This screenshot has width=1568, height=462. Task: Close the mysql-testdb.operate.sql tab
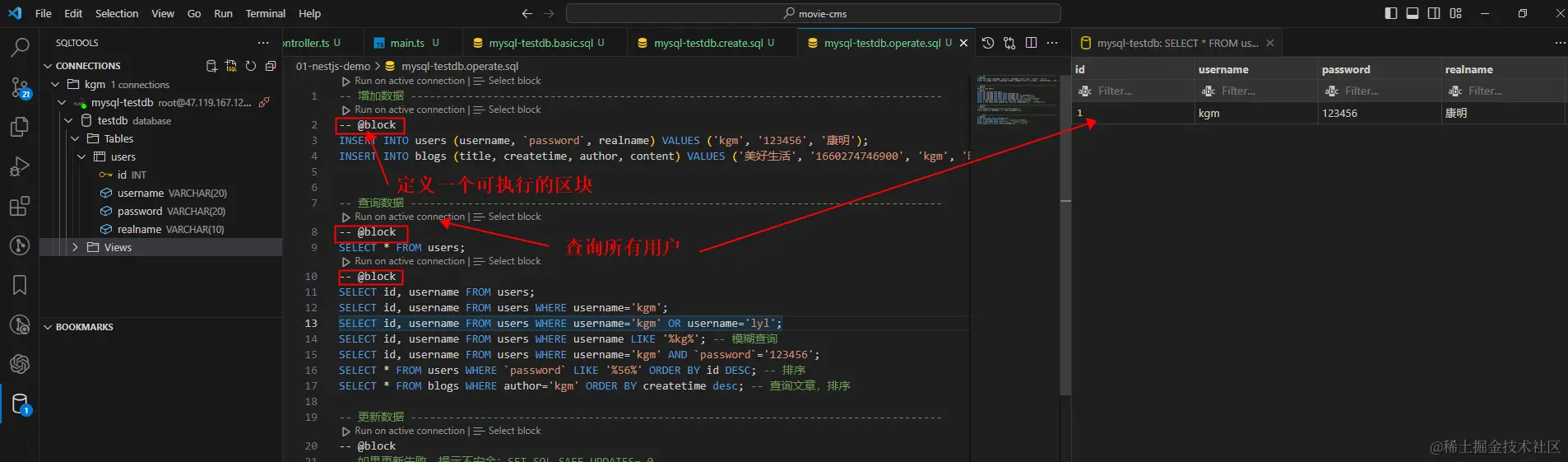(963, 43)
